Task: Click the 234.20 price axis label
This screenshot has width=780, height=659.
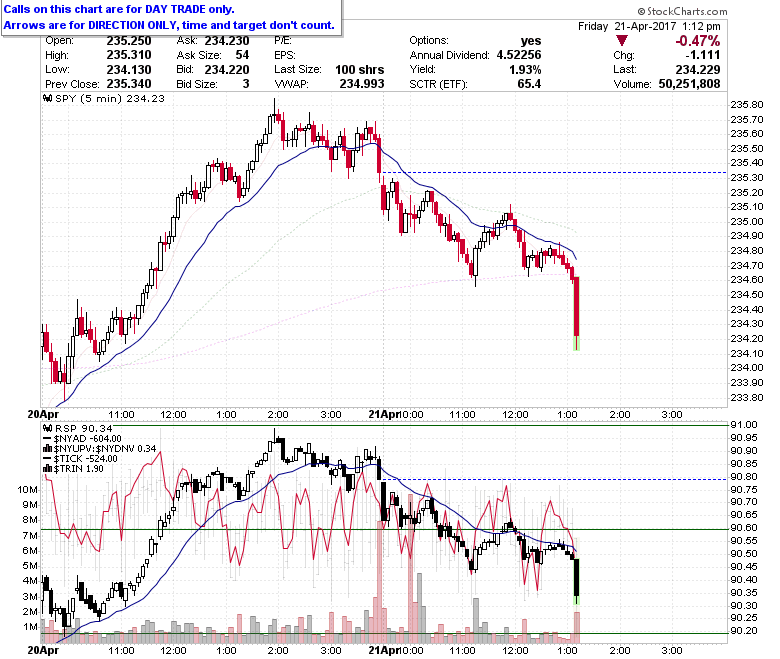Action: pos(747,339)
